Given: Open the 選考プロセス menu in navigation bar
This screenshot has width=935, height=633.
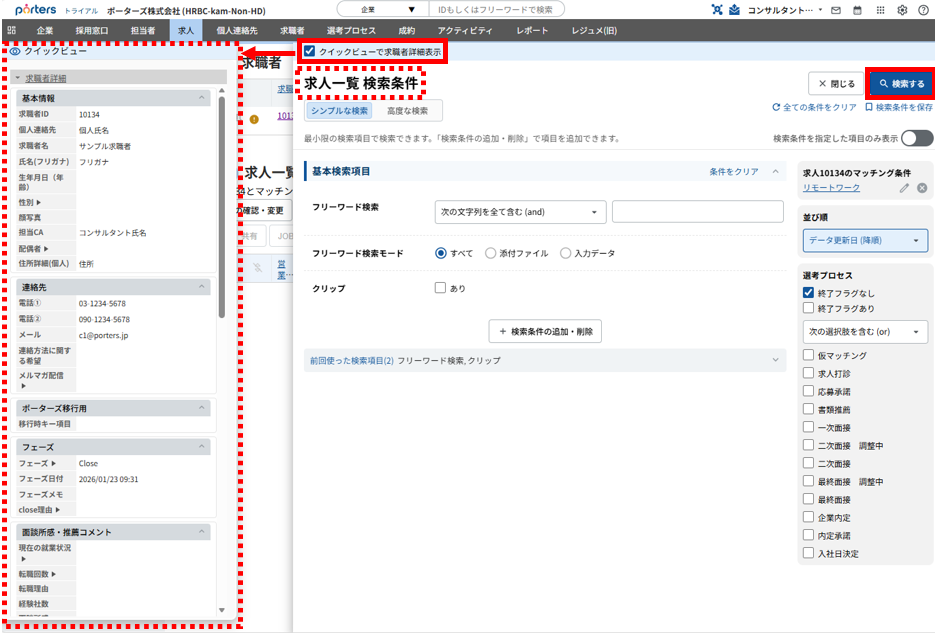Looking at the screenshot, I should tap(349, 31).
